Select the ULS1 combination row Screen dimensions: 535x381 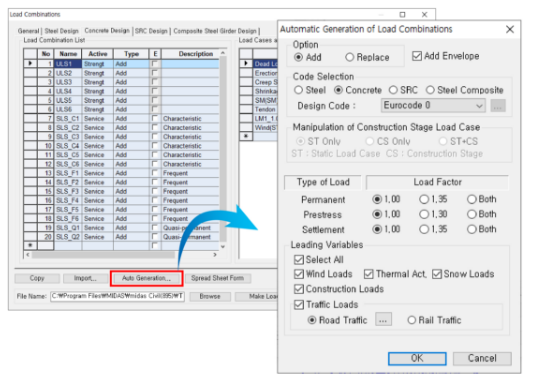pos(121,64)
